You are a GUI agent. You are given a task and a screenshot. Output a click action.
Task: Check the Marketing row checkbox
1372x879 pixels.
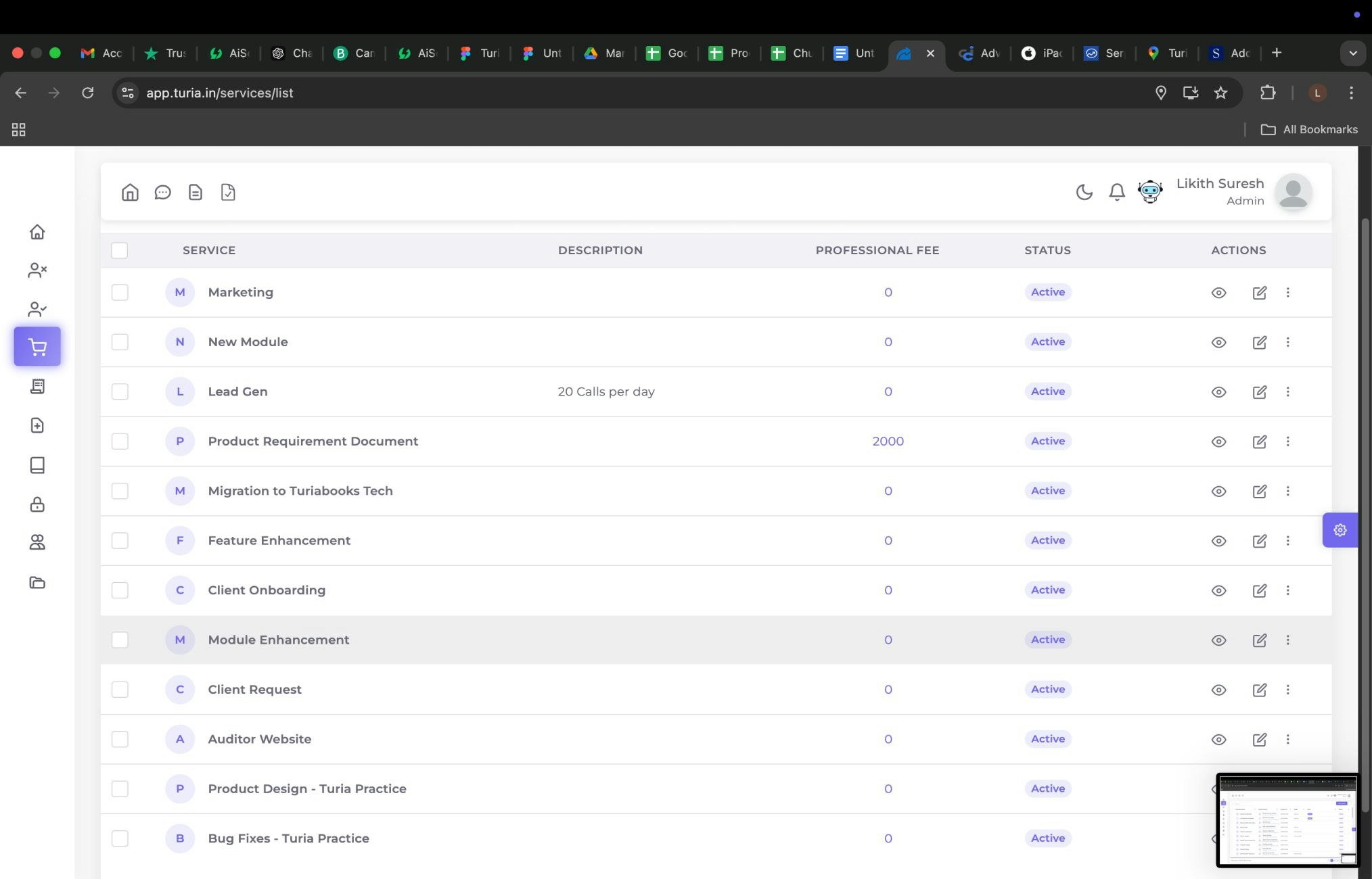click(x=120, y=292)
